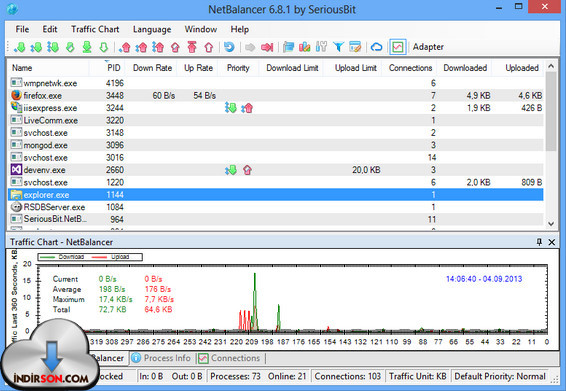Select the SeriousBit.NetB... process row
The image size is (566, 391).
[276, 219]
